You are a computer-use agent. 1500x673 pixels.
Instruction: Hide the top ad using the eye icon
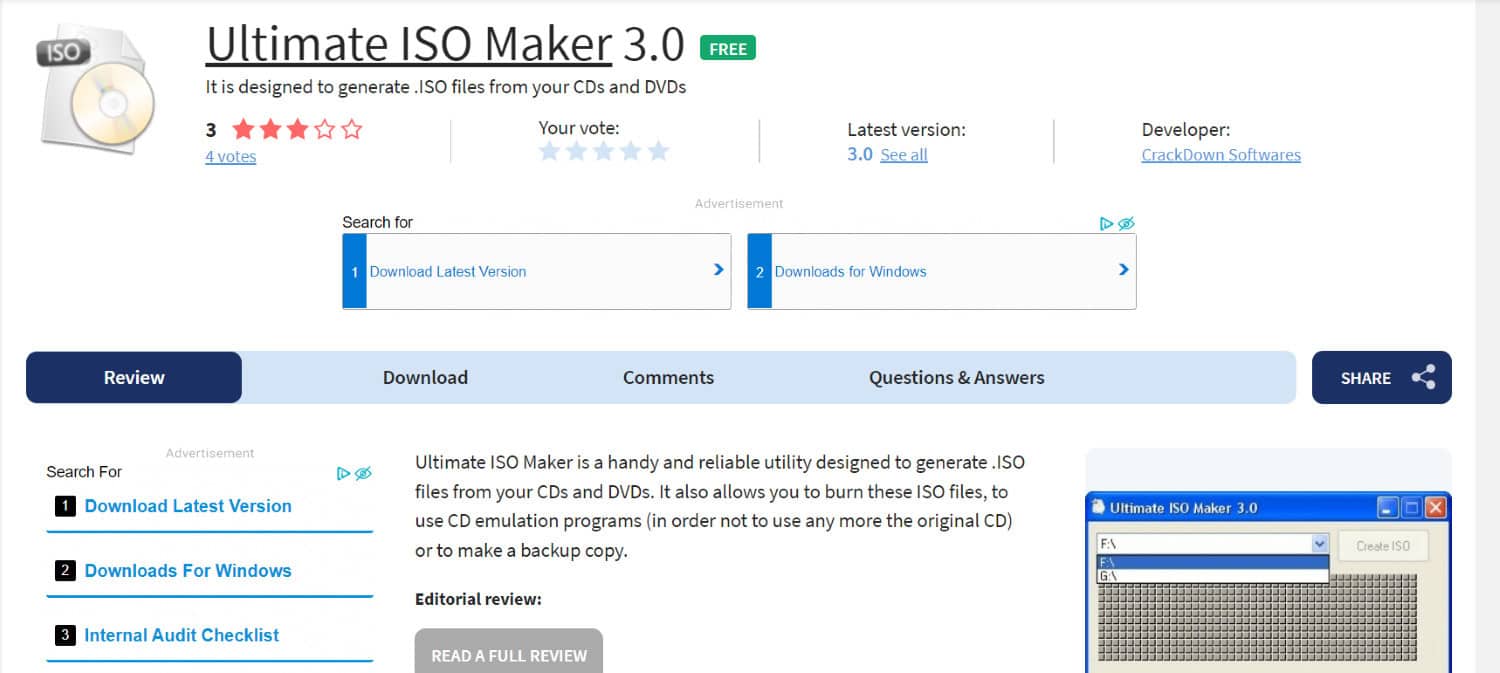[1126, 223]
